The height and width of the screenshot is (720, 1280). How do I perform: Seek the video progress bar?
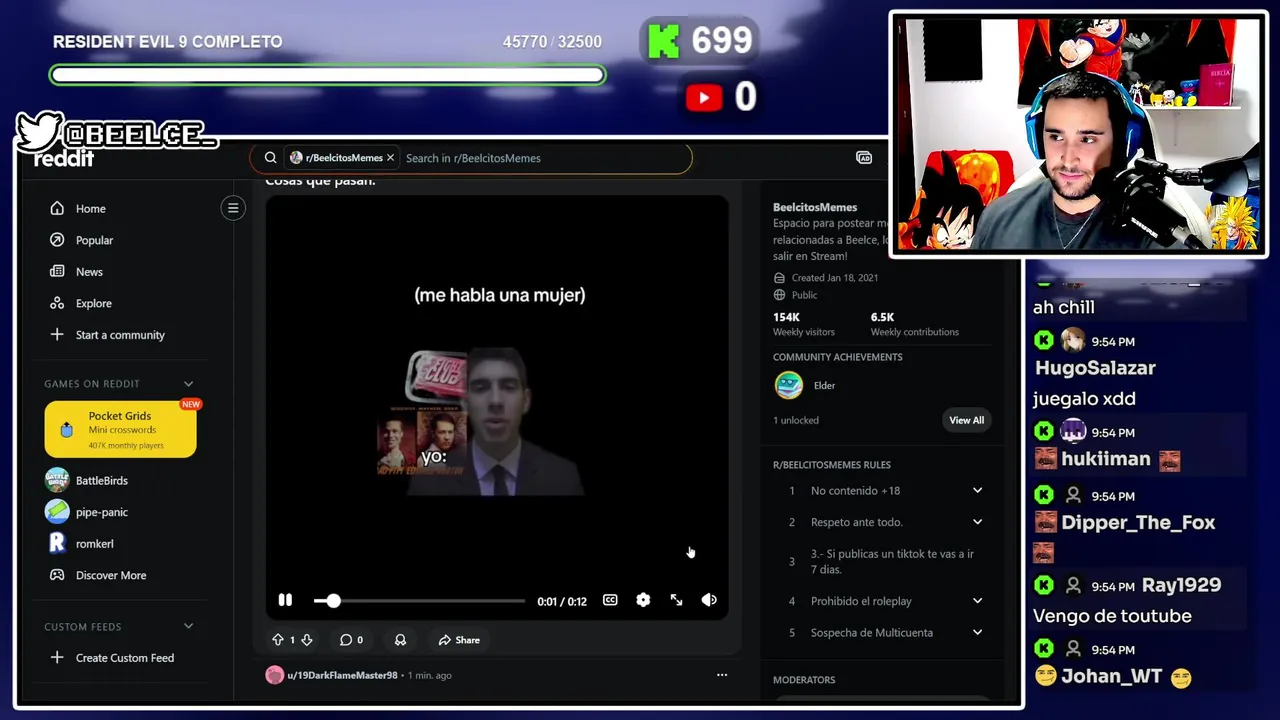pyautogui.click(x=419, y=601)
